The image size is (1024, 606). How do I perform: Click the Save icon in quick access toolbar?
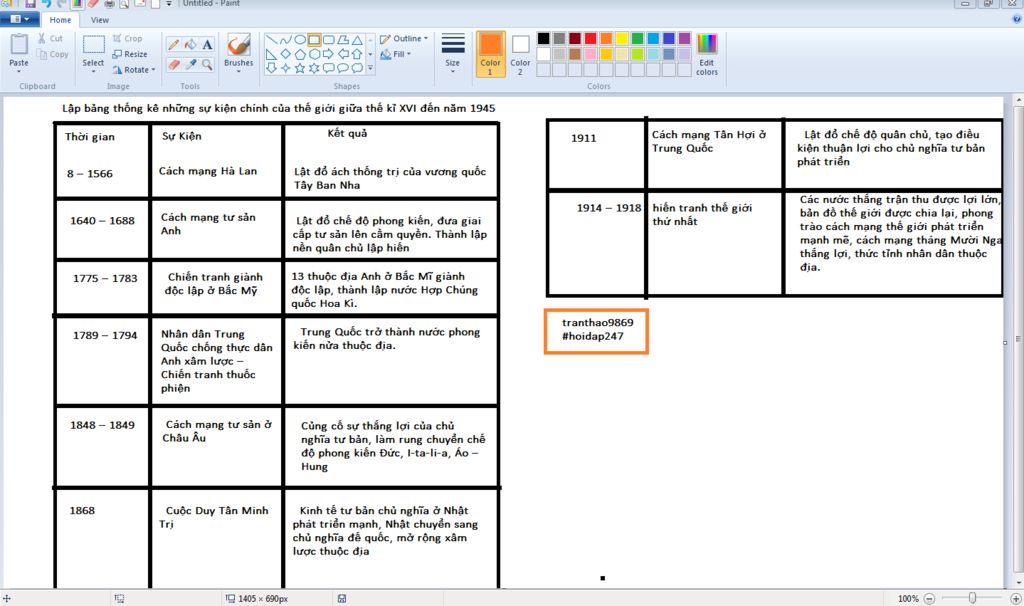pos(30,4)
